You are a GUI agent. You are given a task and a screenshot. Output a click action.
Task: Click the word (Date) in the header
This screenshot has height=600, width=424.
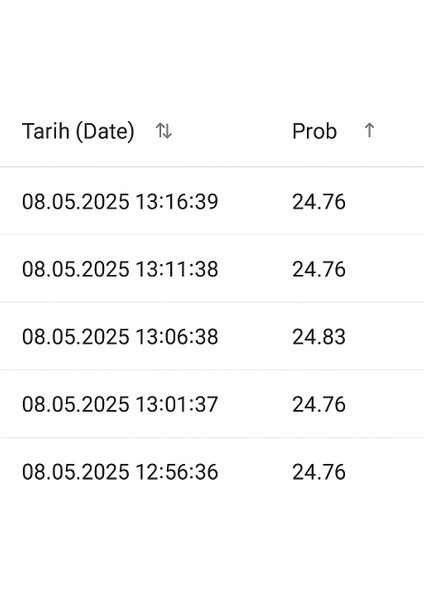(105, 132)
